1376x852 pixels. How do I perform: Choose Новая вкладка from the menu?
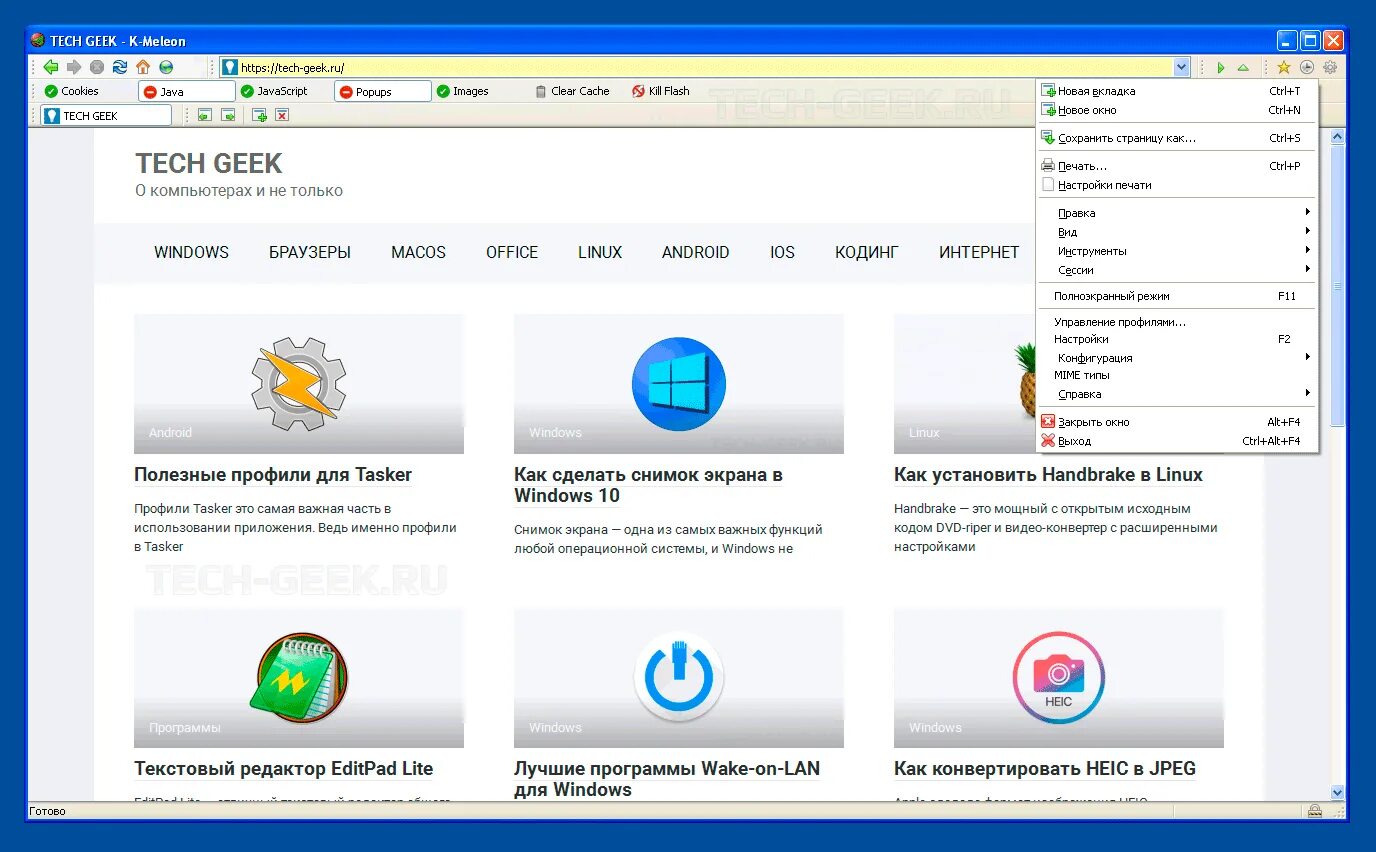click(1177, 91)
